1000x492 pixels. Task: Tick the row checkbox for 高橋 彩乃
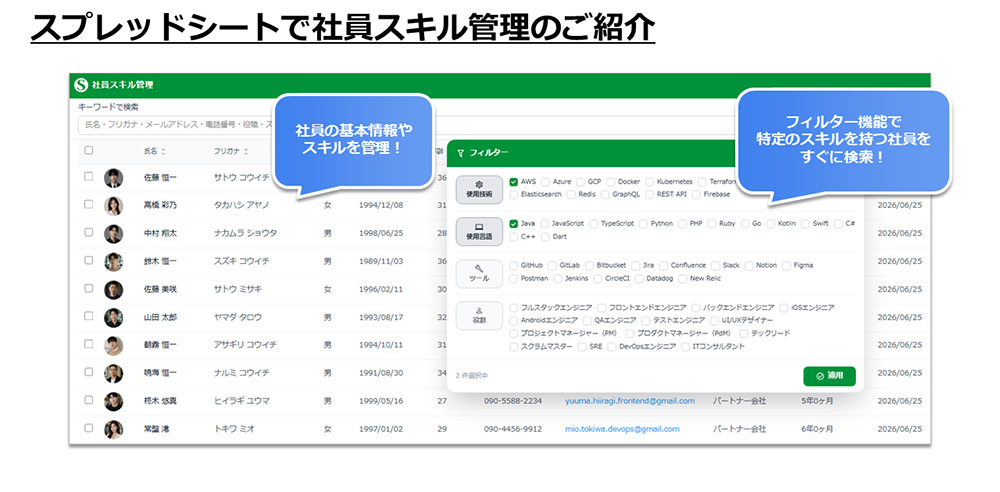click(89, 204)
